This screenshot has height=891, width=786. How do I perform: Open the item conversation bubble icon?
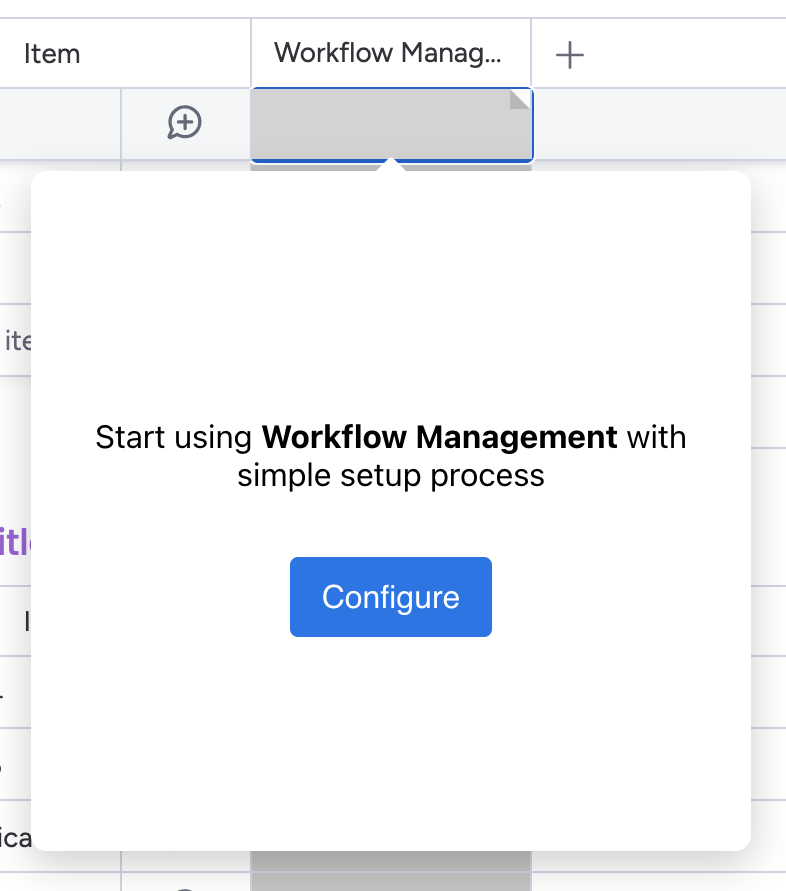(184, 123)
